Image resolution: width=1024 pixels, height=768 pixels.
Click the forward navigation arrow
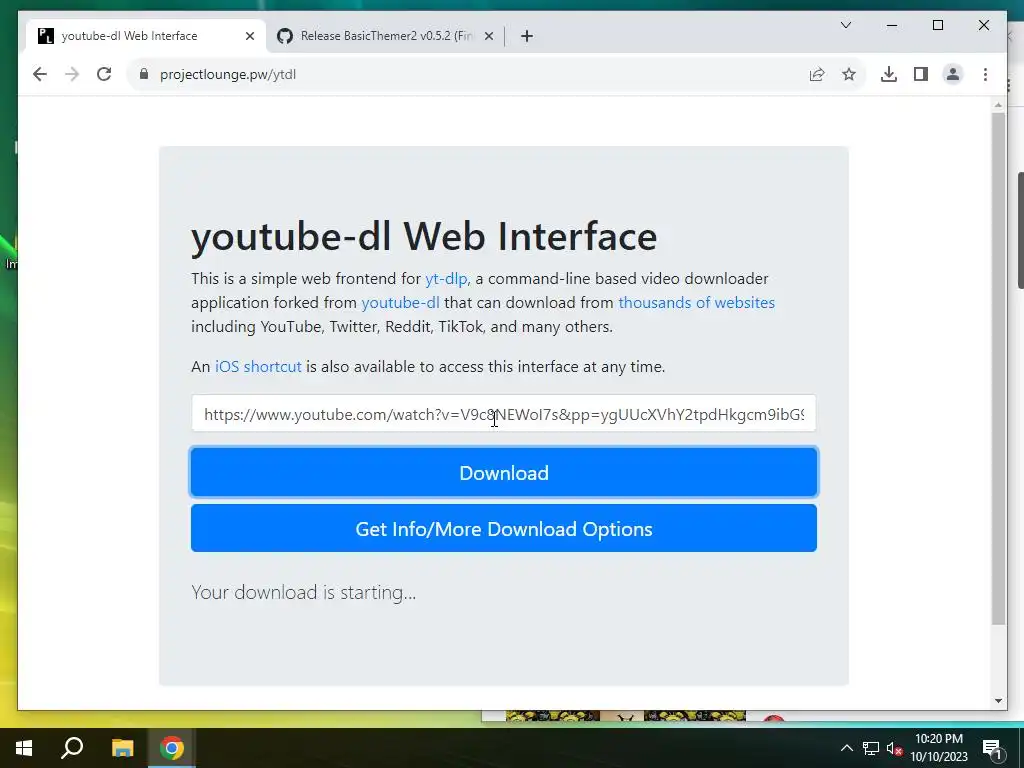pos(72,74)
